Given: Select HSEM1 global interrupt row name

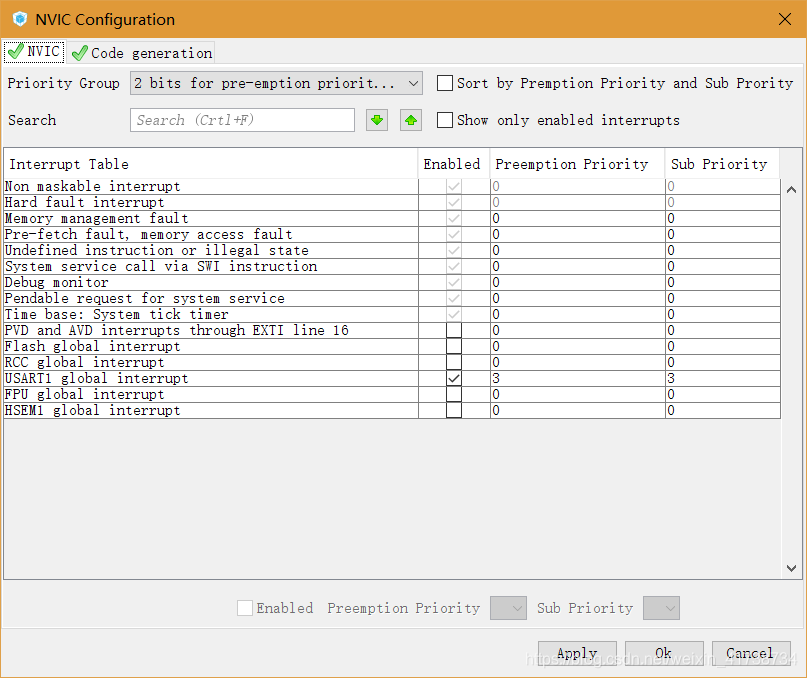Looking at the screenshot, I should click(93, 410).
